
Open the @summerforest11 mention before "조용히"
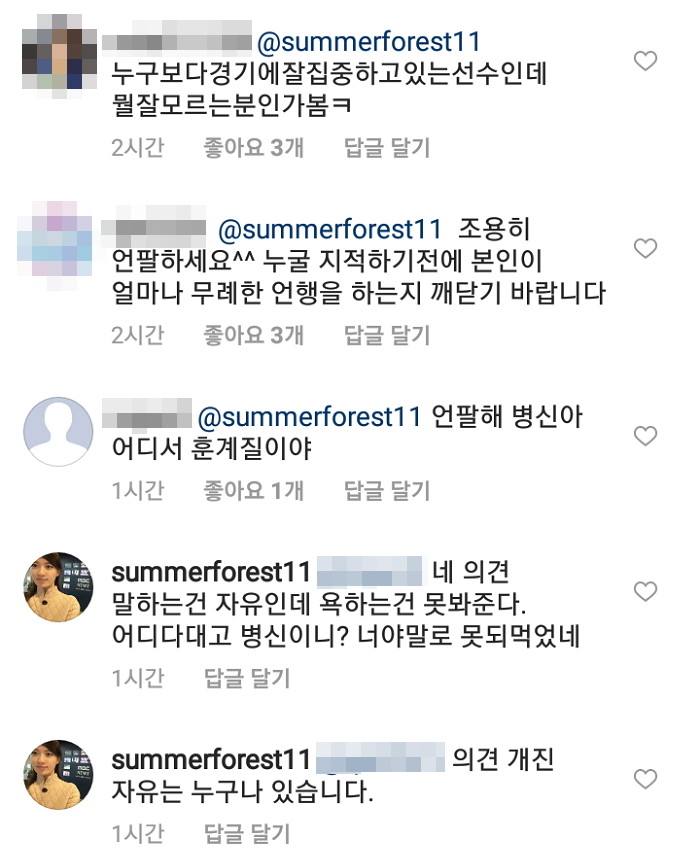pos(329,228)
